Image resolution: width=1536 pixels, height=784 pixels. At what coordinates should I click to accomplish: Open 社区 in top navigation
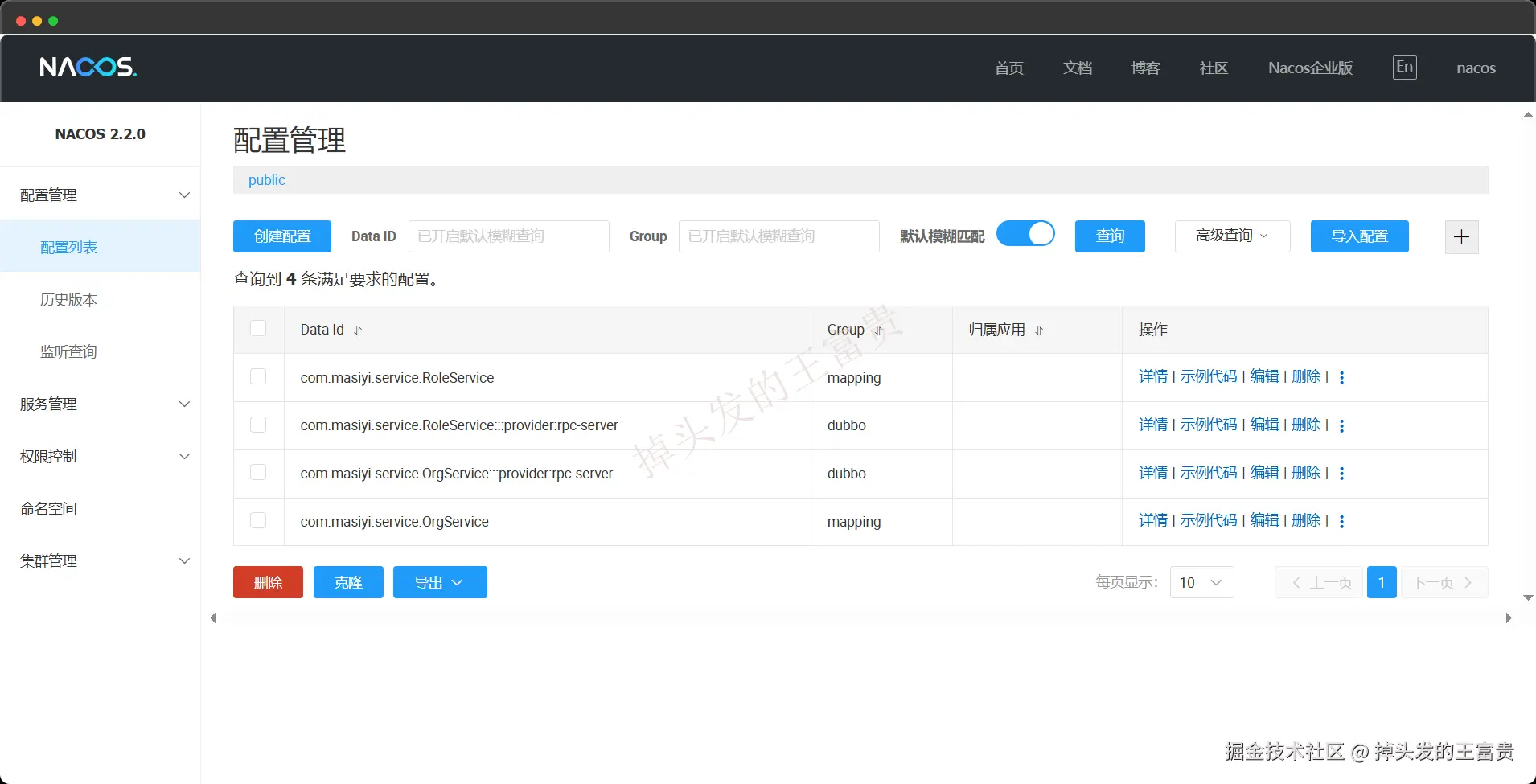click(1214, 68)
